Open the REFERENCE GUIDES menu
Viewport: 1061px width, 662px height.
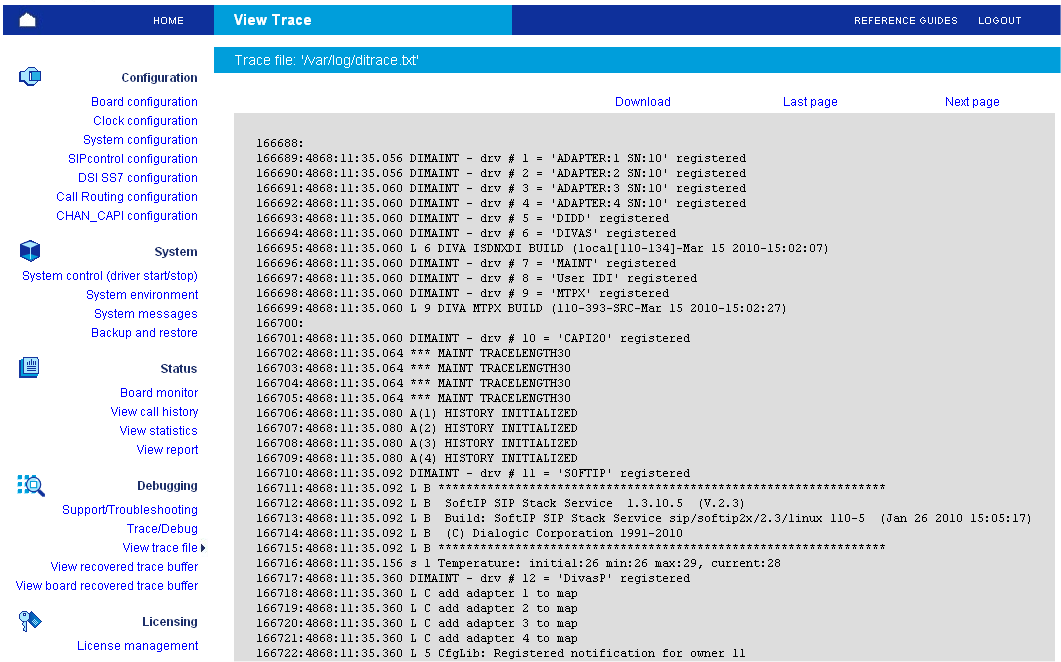(905, 20)
